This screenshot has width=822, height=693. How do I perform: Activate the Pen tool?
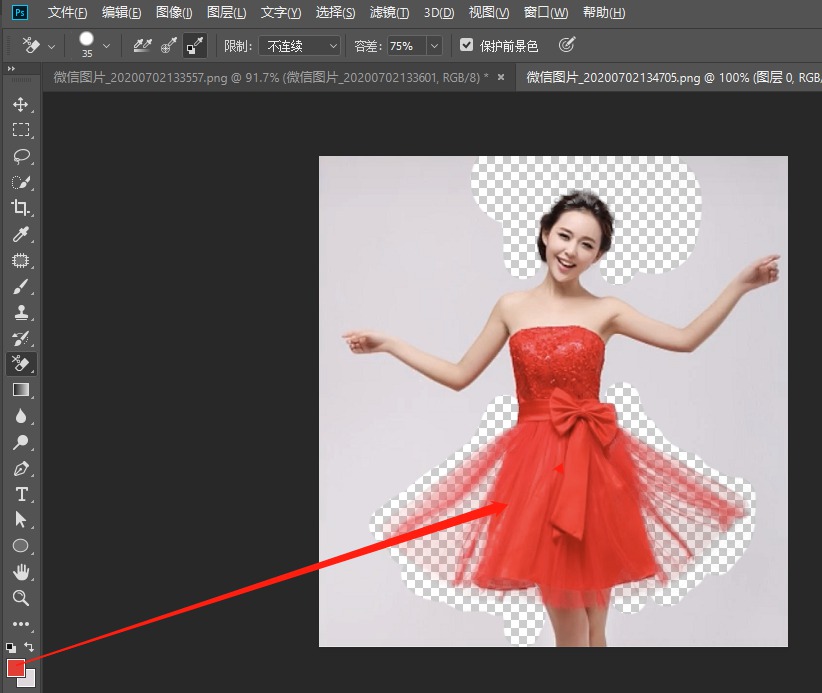[20, 468]
